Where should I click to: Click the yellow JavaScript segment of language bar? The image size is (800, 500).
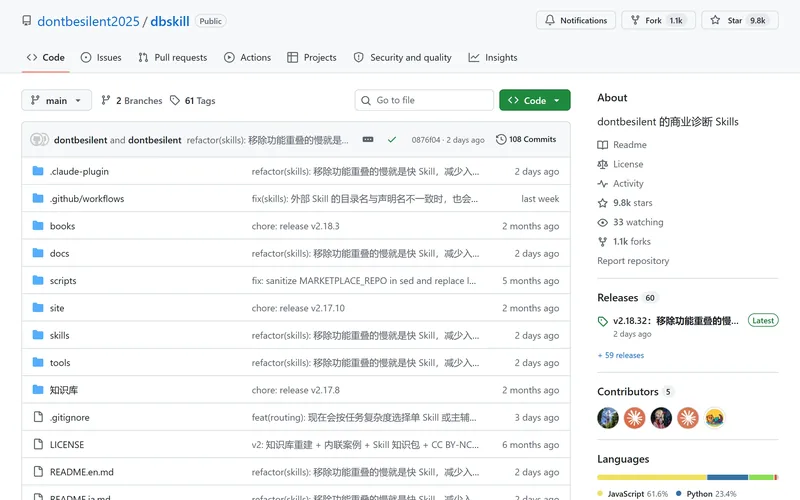pyautogui.click(x=652, y=478)
